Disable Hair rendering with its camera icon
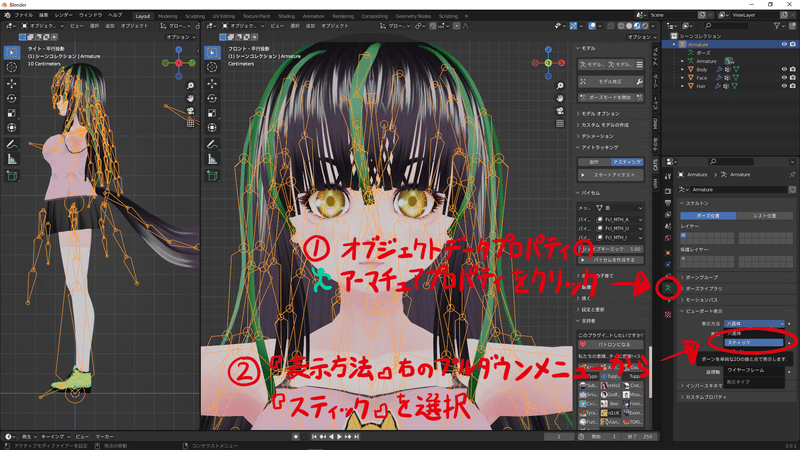The width and height of the screenshot is (800, 450). (792, 86)
